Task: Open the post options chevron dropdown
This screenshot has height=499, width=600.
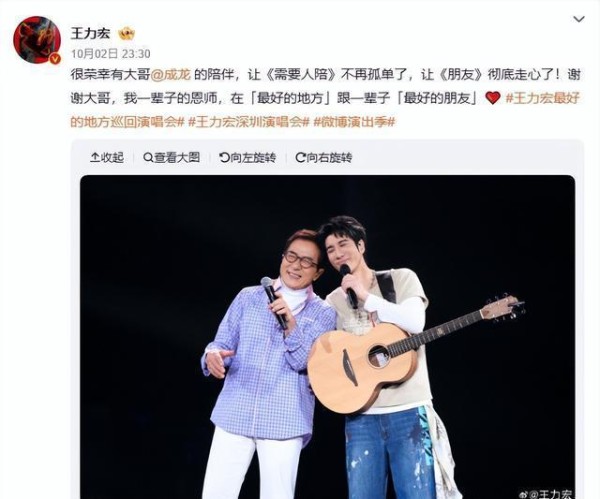Action: click(x=579, y=19)
